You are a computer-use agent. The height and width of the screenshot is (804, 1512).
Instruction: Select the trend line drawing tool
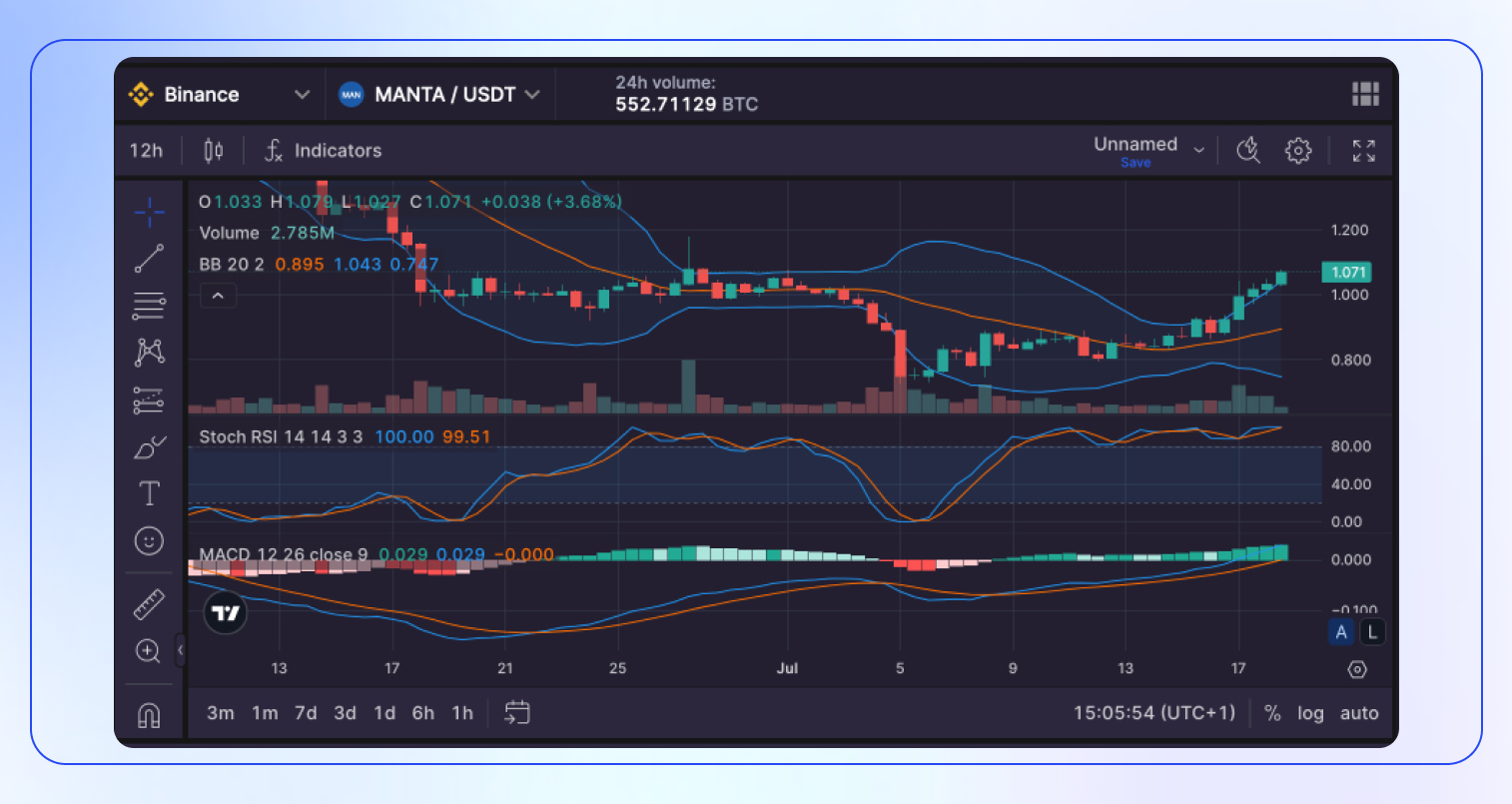[149, 259]
